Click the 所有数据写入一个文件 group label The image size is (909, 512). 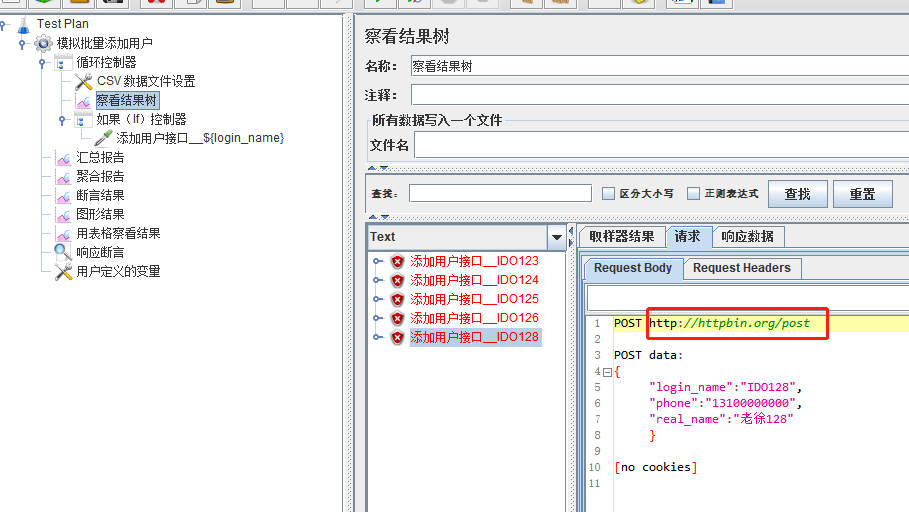(437, 121)
